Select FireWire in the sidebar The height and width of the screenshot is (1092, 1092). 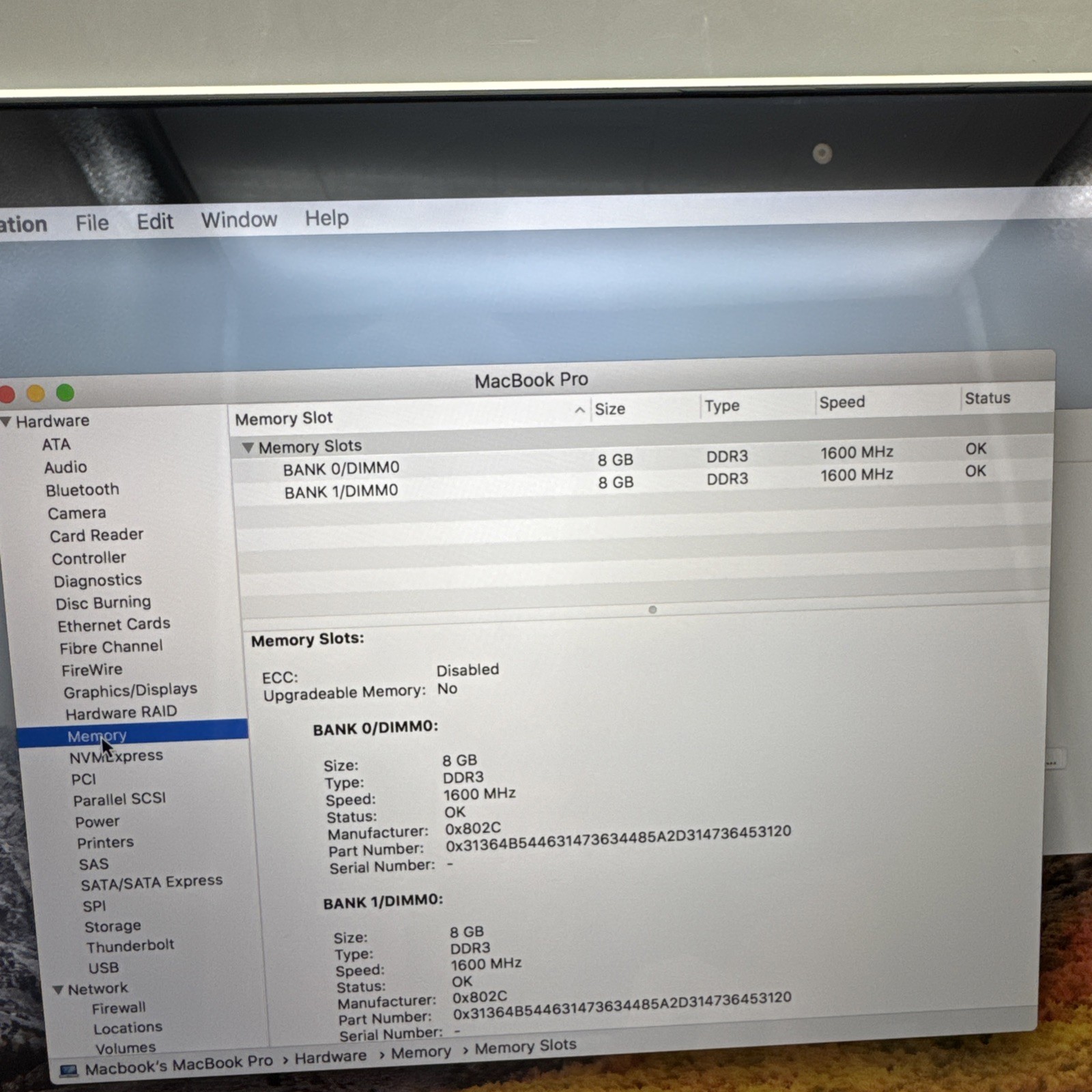coord(92,670)
